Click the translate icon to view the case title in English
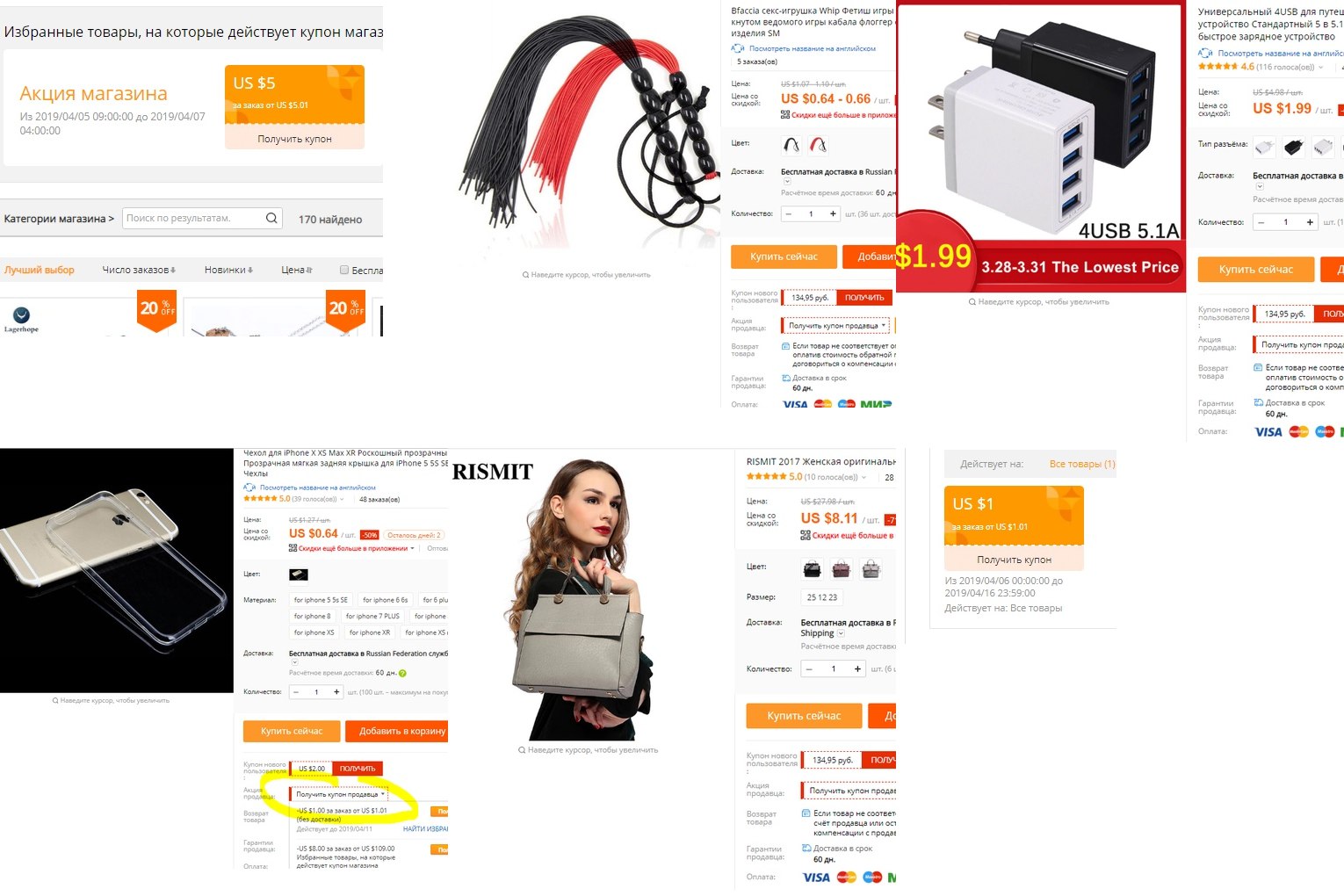1344x896 pixels. coord(249,488)
